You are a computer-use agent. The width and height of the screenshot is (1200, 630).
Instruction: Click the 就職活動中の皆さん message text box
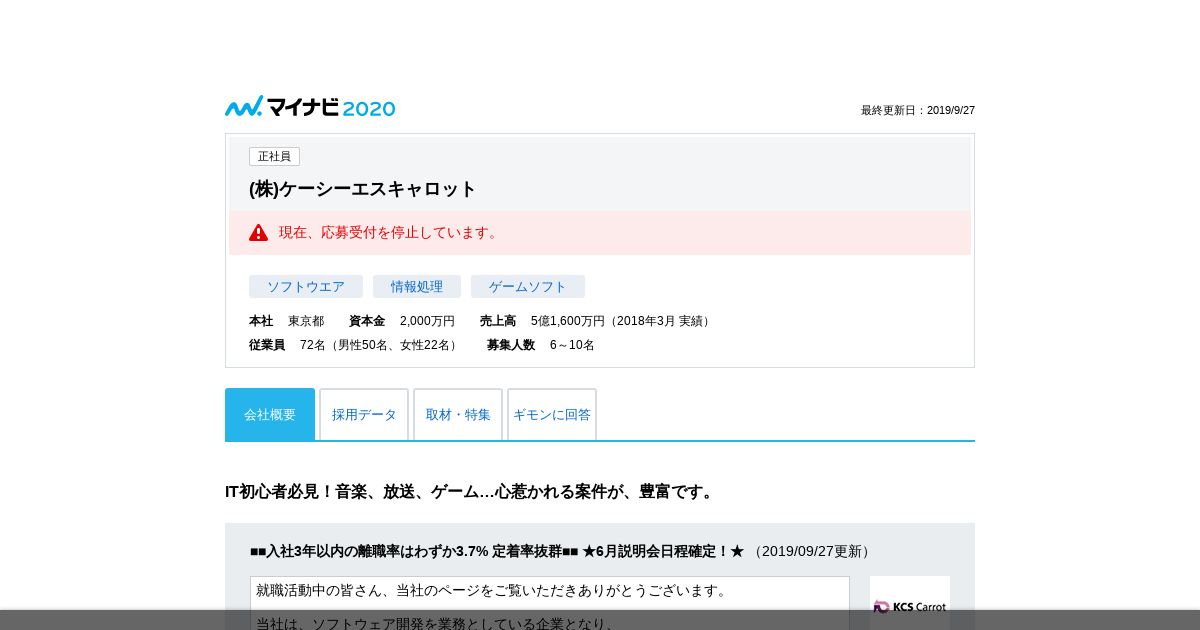click(x=550, y=603)
